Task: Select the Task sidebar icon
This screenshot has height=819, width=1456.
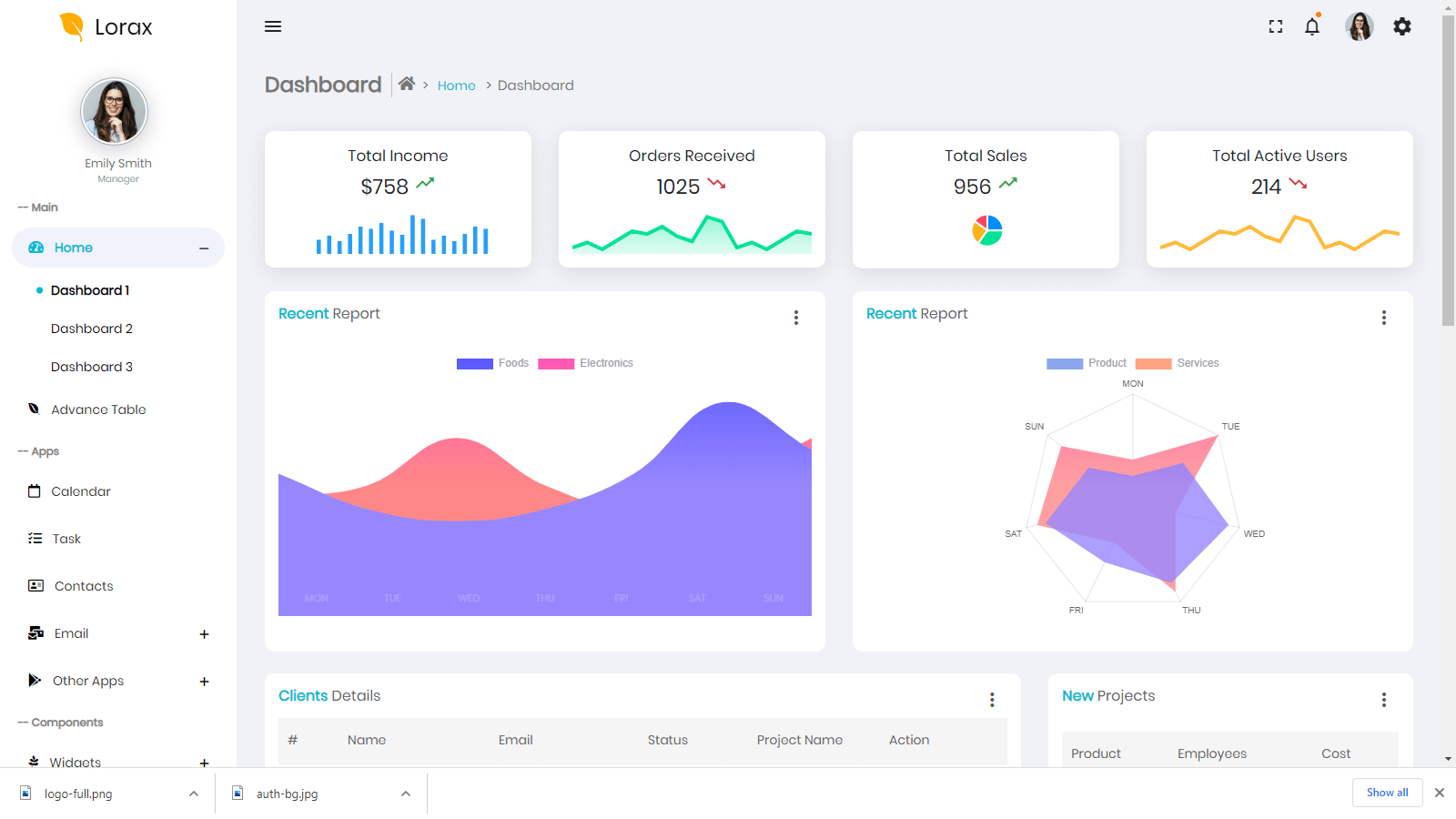Action: point(34,538)
